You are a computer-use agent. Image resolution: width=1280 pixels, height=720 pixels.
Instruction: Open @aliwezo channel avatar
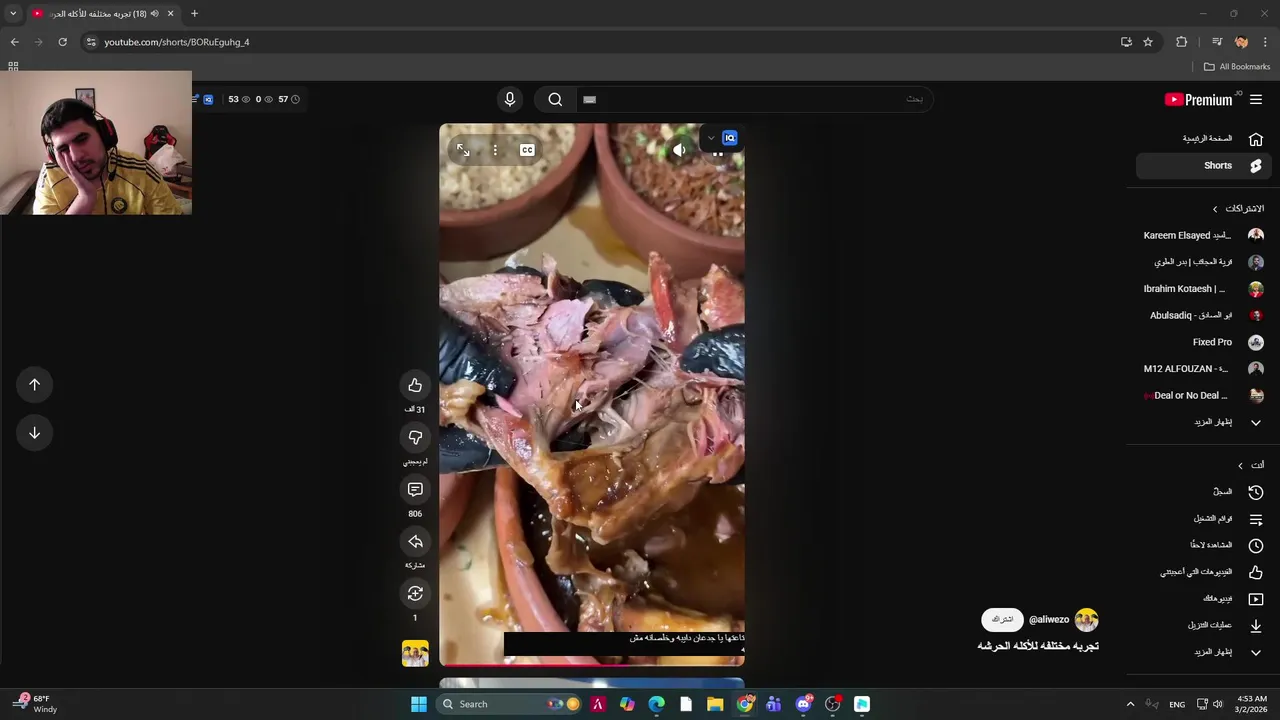point(1087,620)
